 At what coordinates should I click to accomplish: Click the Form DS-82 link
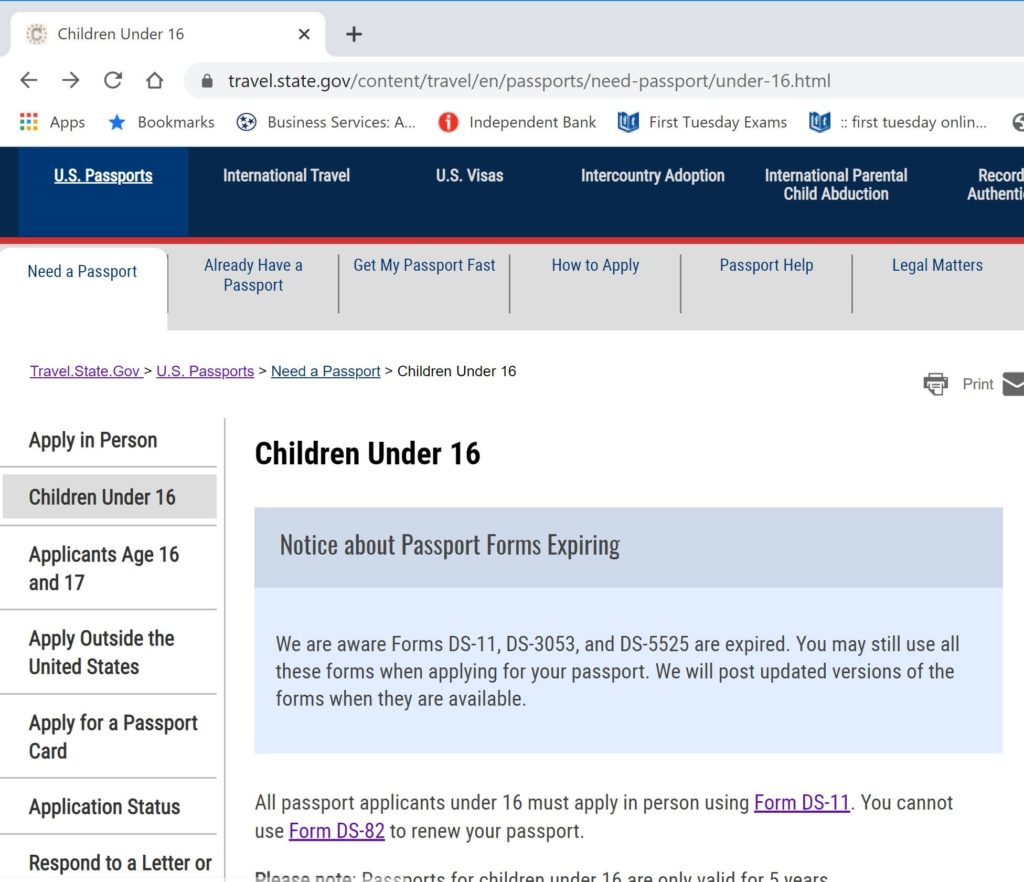pyautogui.click(x=337, y=831)
